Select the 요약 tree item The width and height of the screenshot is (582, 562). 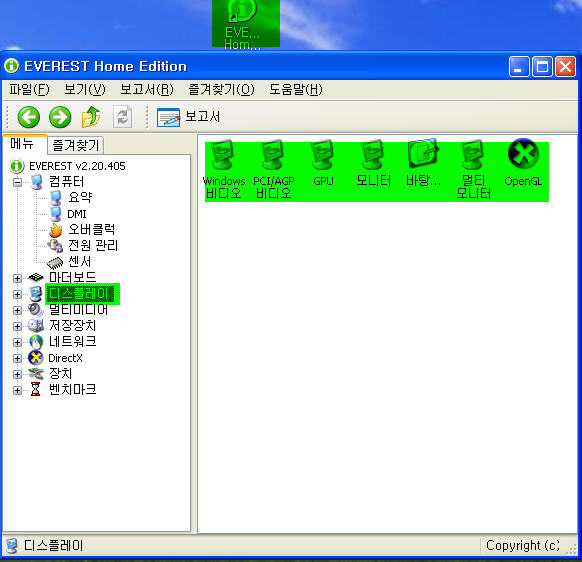coord(80,197)
